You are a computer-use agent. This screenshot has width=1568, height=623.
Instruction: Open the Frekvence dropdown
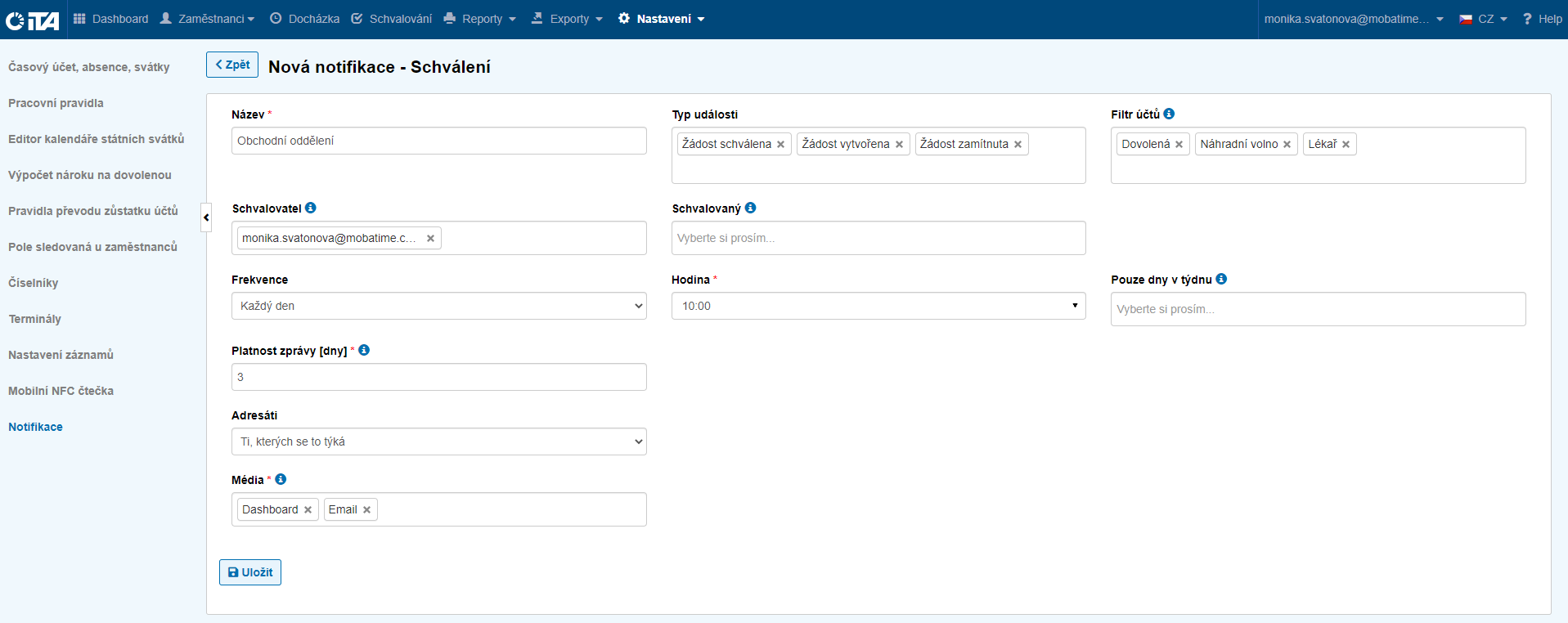[x=438, y=306]
